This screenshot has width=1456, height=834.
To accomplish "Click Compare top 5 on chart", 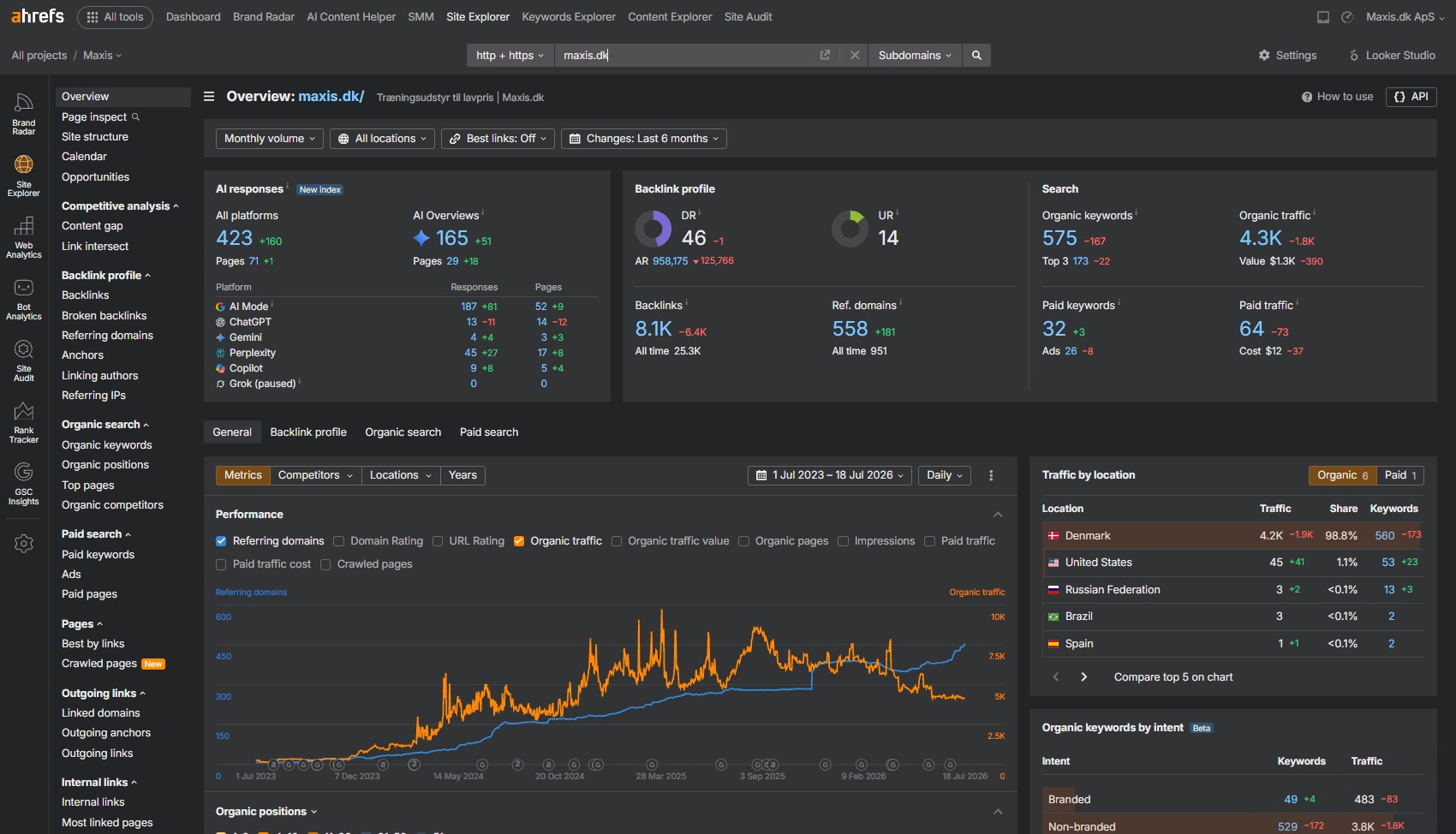I will click(1173, 677).
